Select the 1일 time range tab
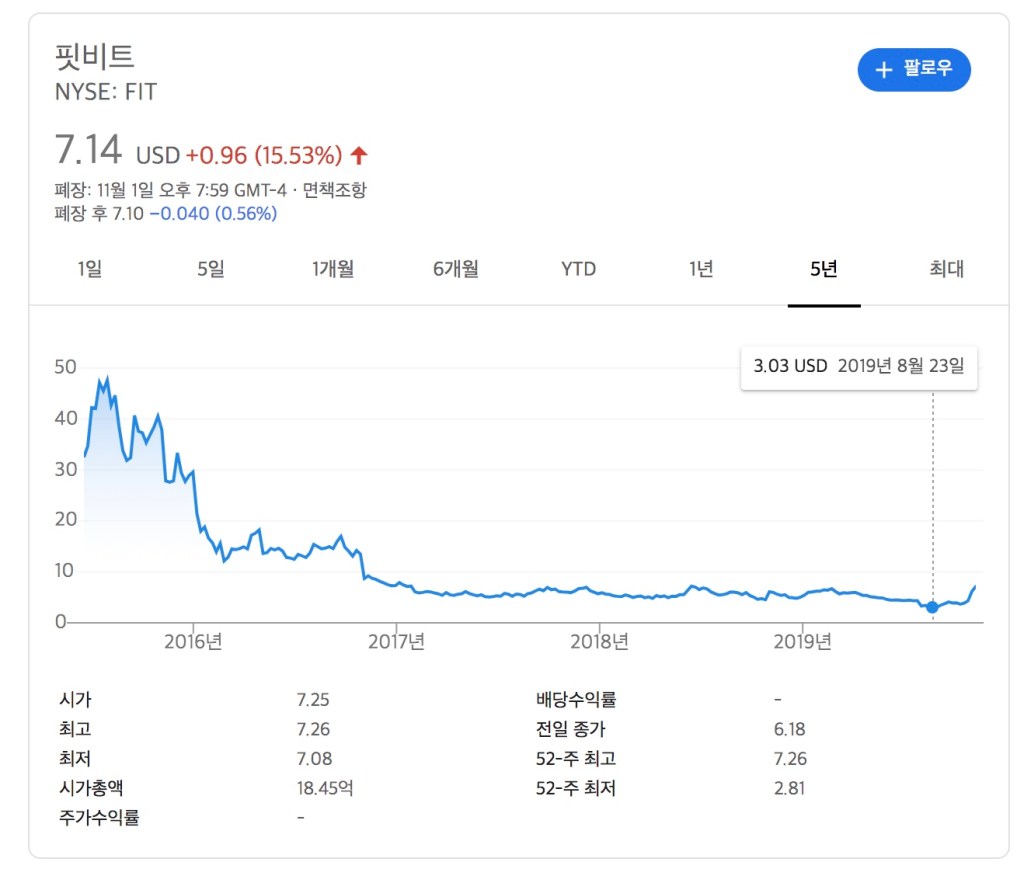Screen dimensions: 1024x876 coord(89,268)
